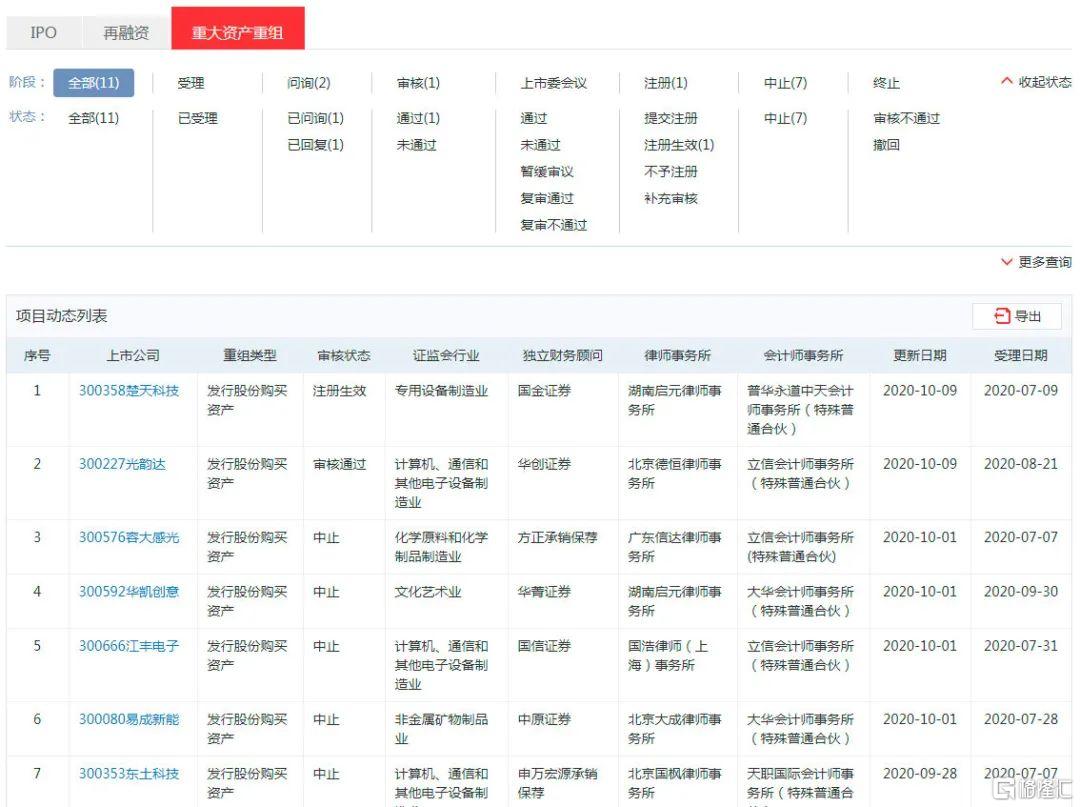Open company 300353东土科技
The width and height of the screenshot is (1080, 807).
(129, 774)
